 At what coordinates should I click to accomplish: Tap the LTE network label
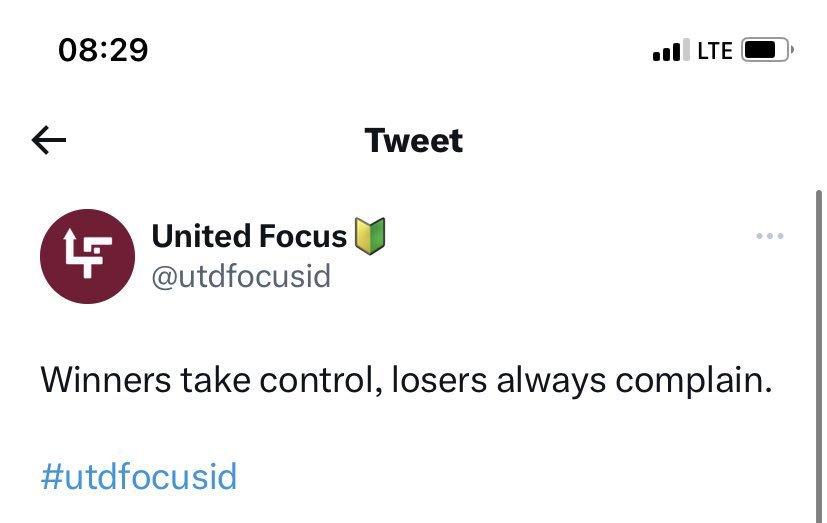[715, 51]
